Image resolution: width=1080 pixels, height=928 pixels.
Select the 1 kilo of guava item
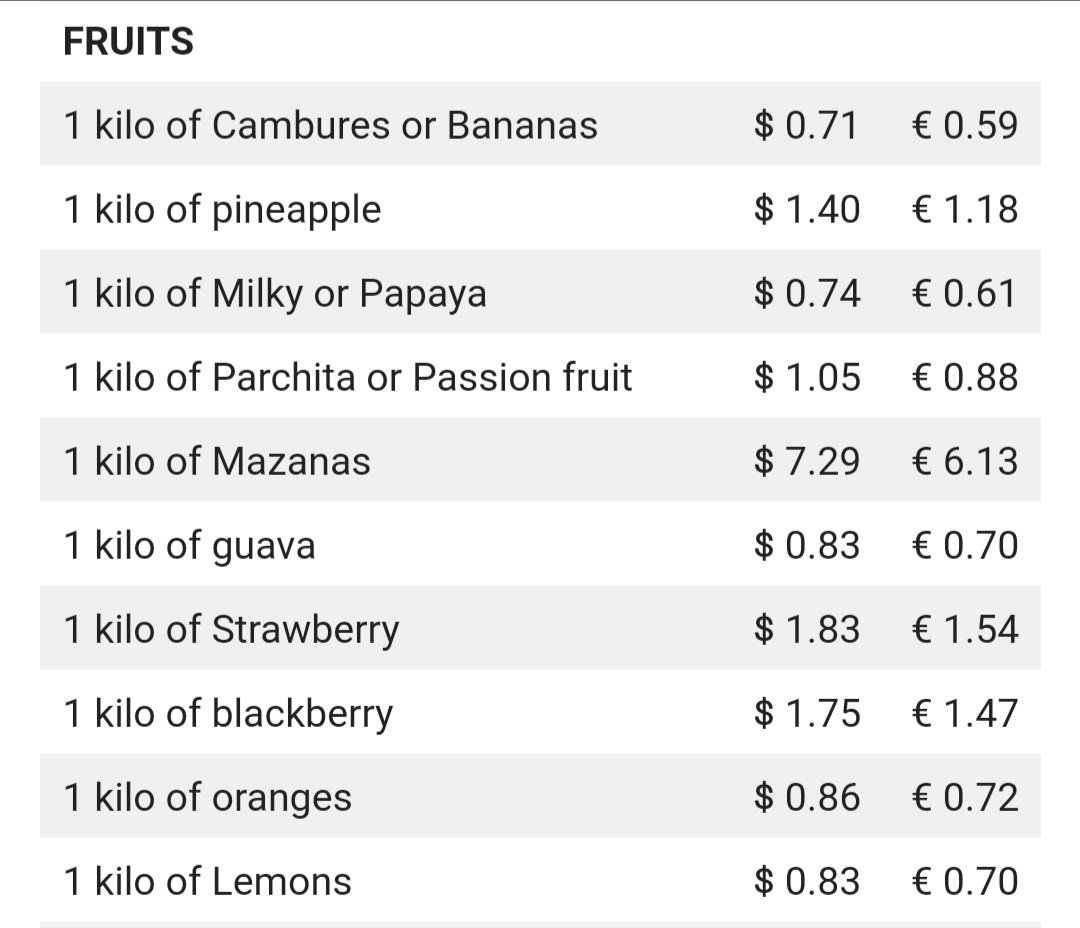(x=540, y=544)
